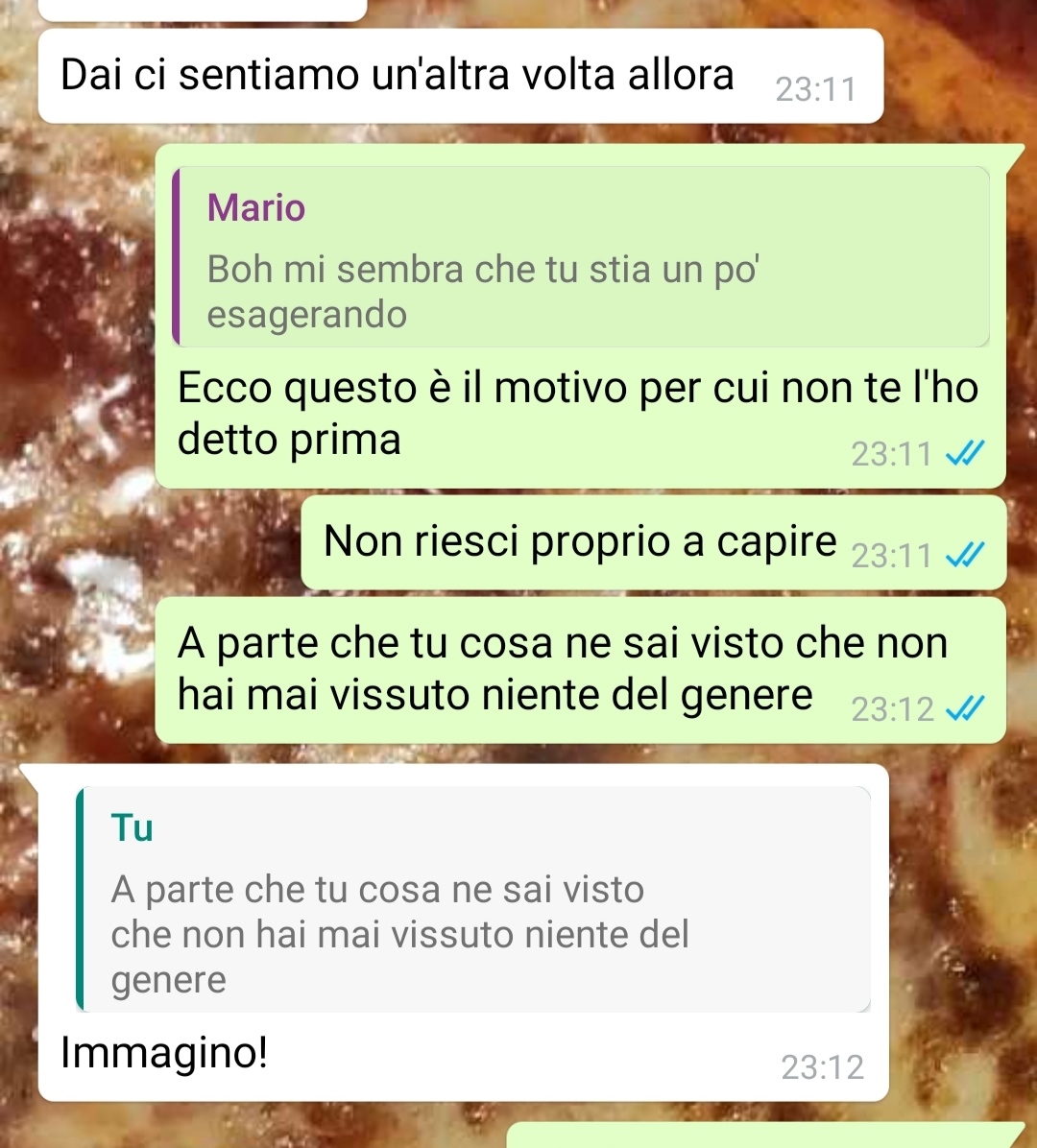Screen dimensions: 1037x1148
Task: Select the message "Dai ci sentiamo un'altra volta allora"
Action: (x=397, y=75)
